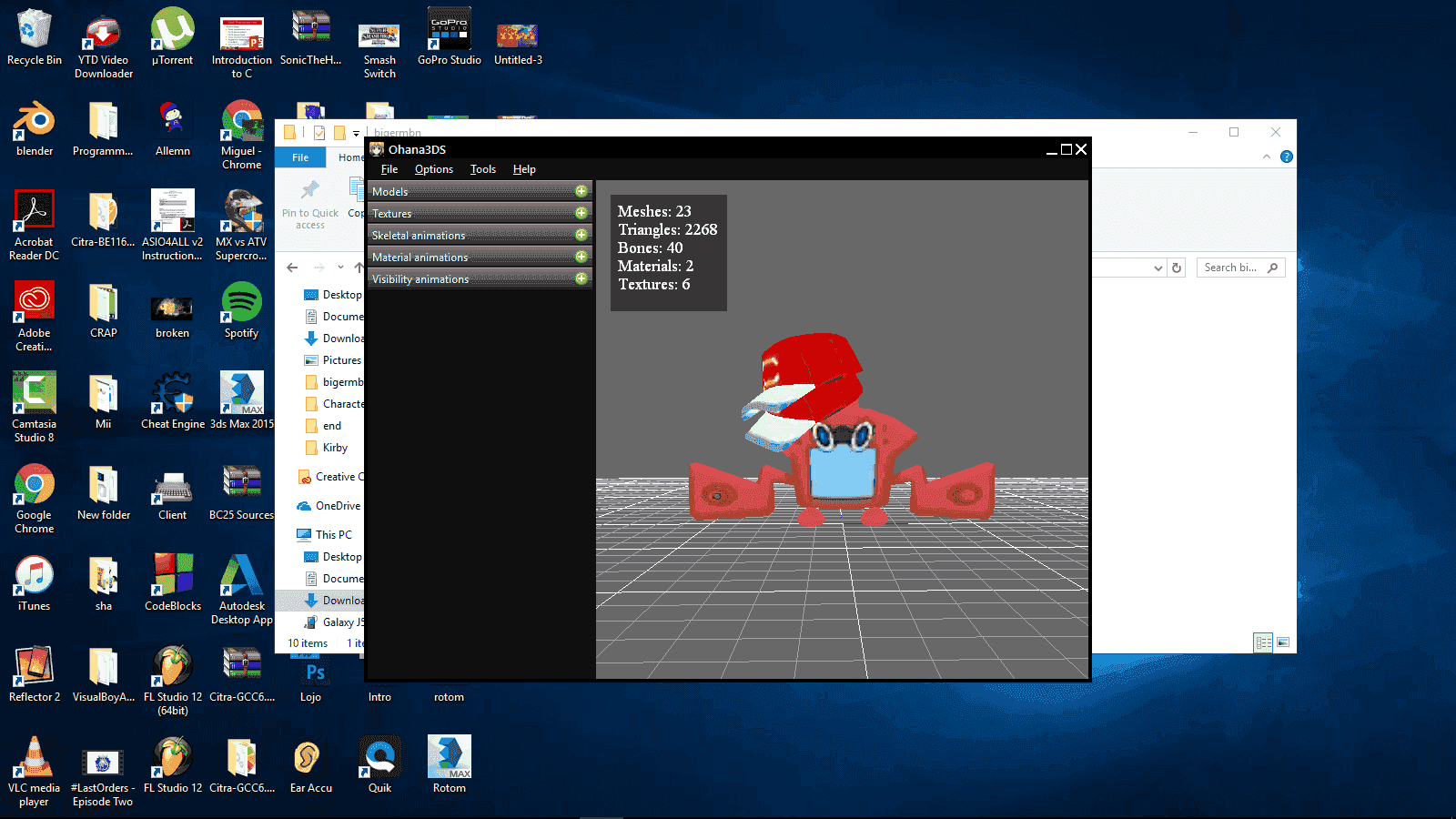Viewport: 1456px width, 819px height.
Task: Select the Ear Accu desktop icon
Action: pyautogui.click(x=311, y=765)
